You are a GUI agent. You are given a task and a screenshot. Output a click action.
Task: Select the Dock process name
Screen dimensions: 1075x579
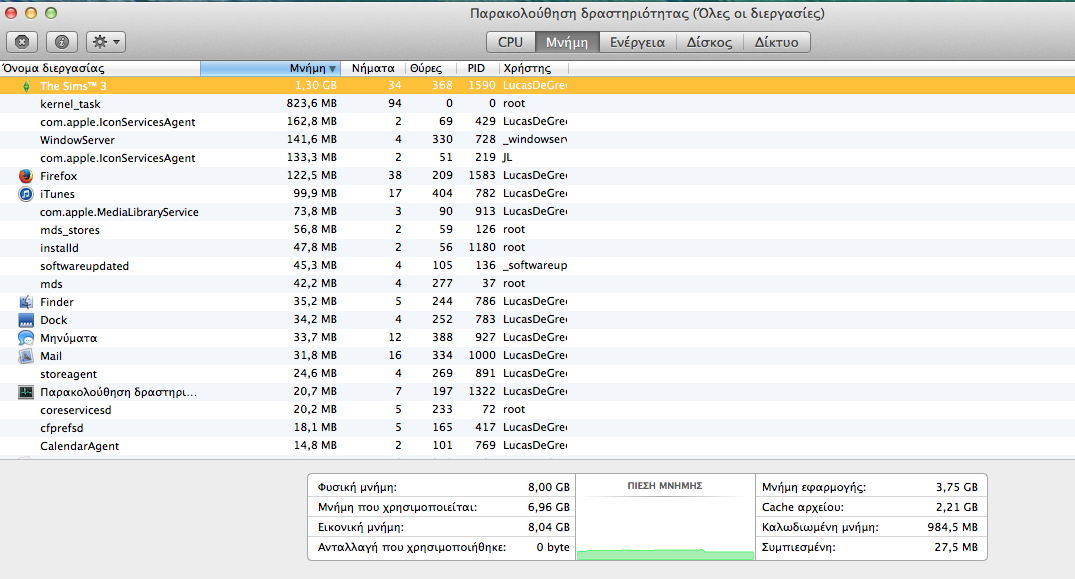point(53,320)
